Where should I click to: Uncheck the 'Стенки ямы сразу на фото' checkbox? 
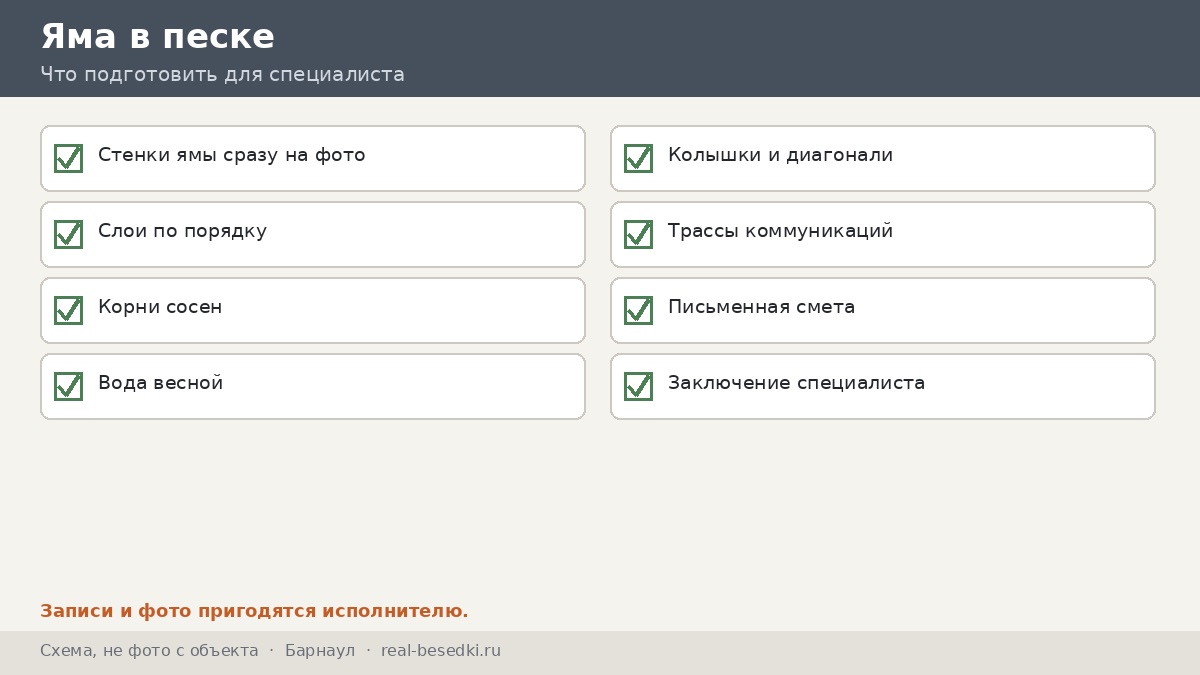click(x=68, y=158)
